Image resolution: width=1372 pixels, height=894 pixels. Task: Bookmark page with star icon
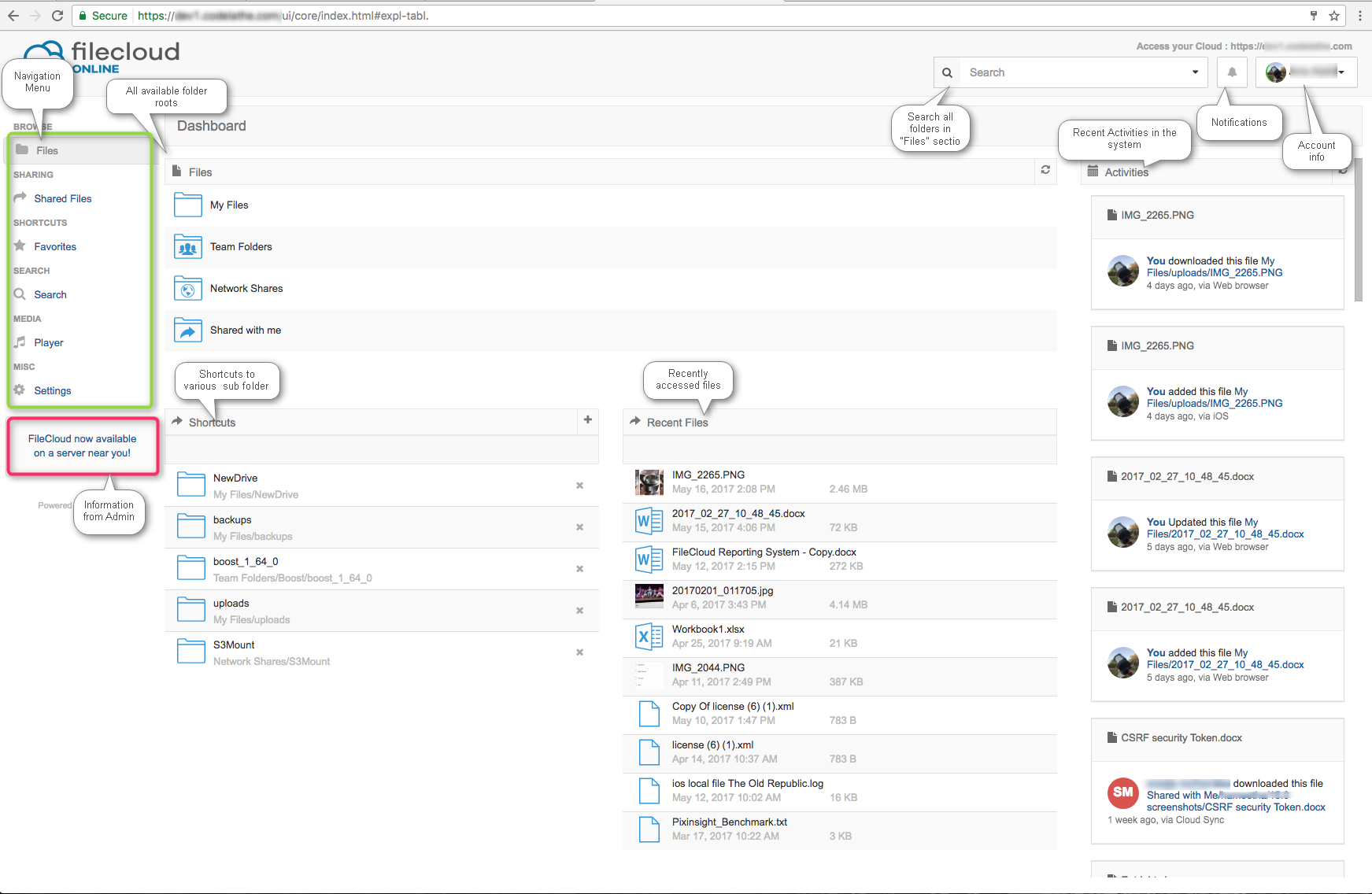point(1334,16)
